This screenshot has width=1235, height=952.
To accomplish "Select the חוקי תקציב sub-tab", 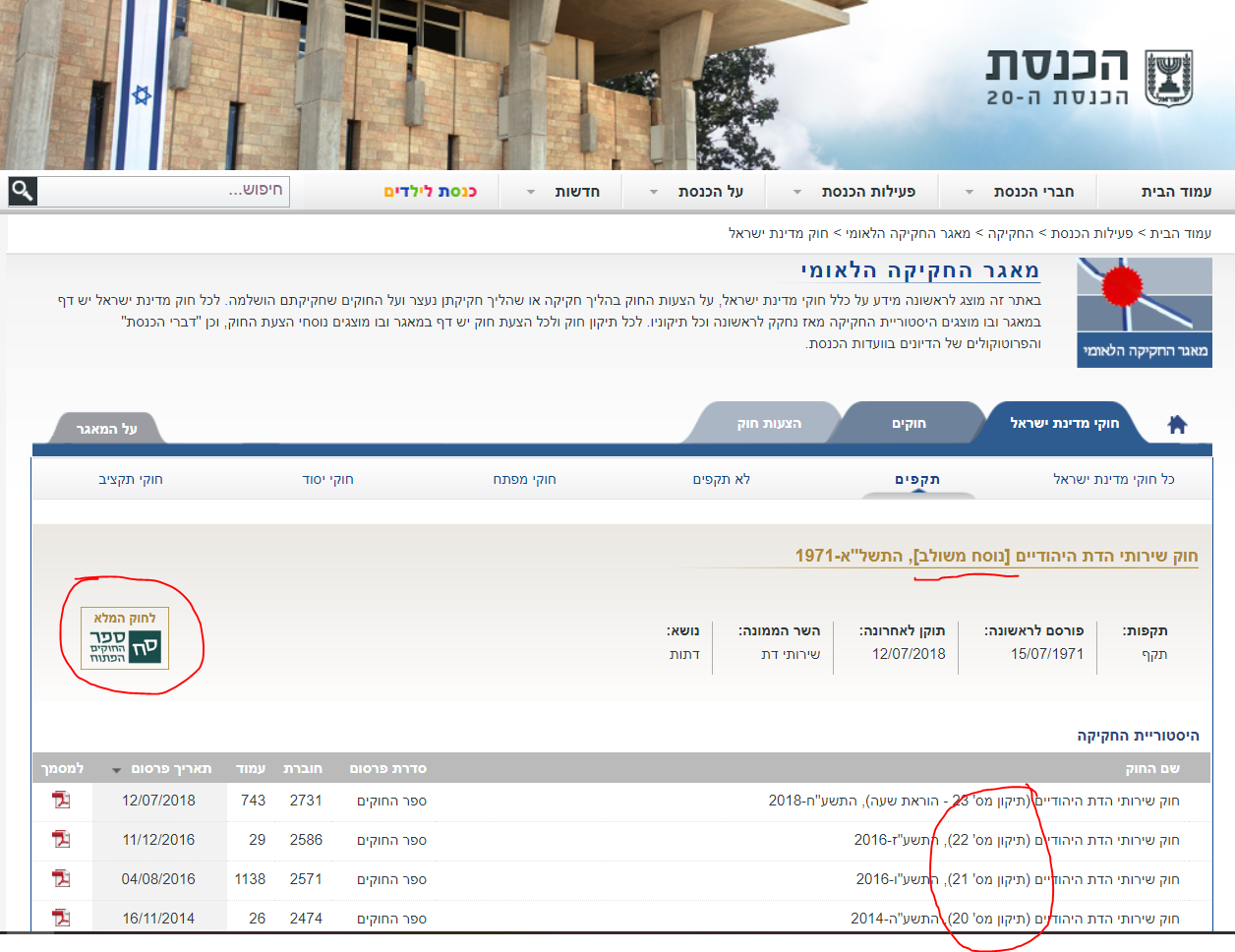I will [131, 479].
